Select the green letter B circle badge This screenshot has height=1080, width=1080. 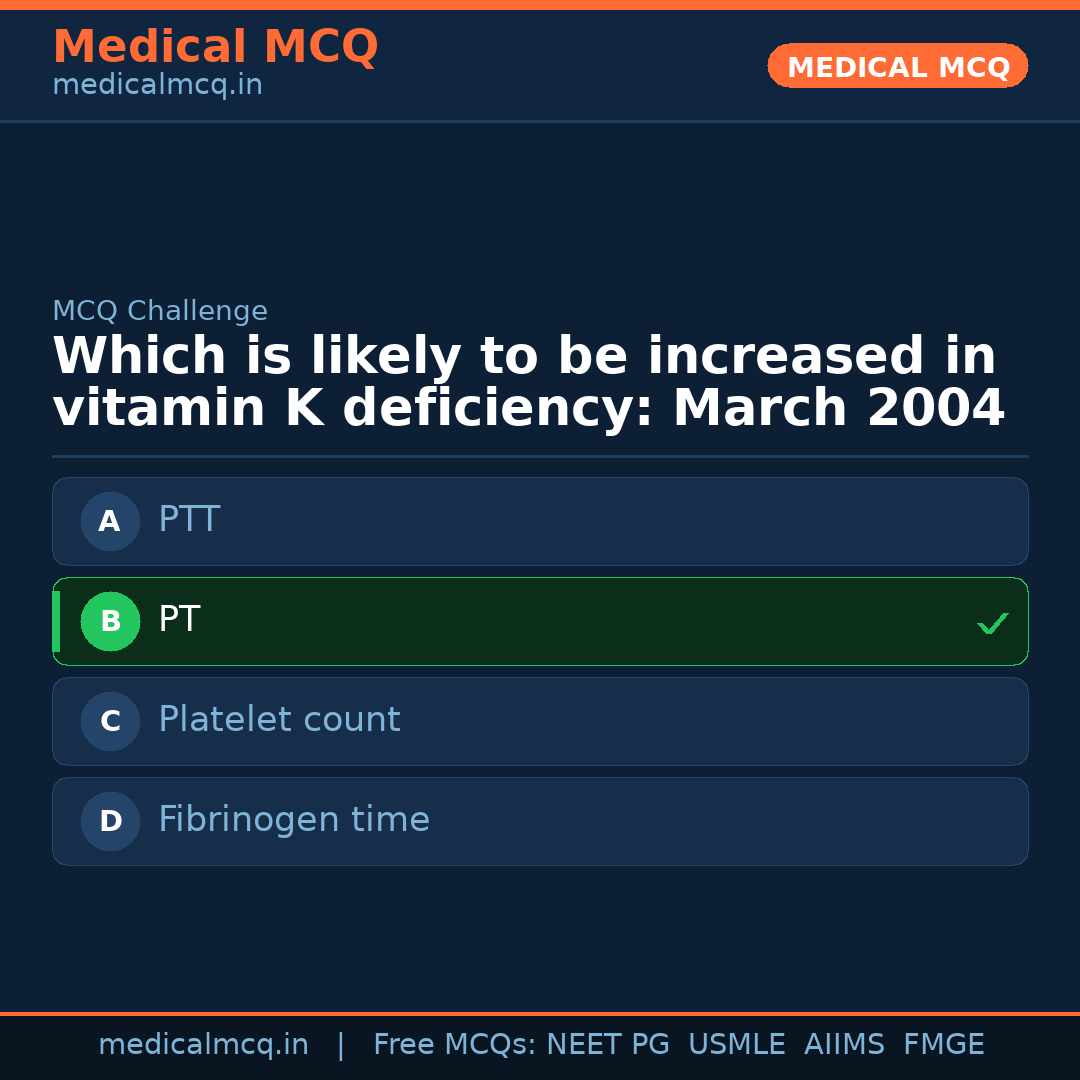point(110,621)
